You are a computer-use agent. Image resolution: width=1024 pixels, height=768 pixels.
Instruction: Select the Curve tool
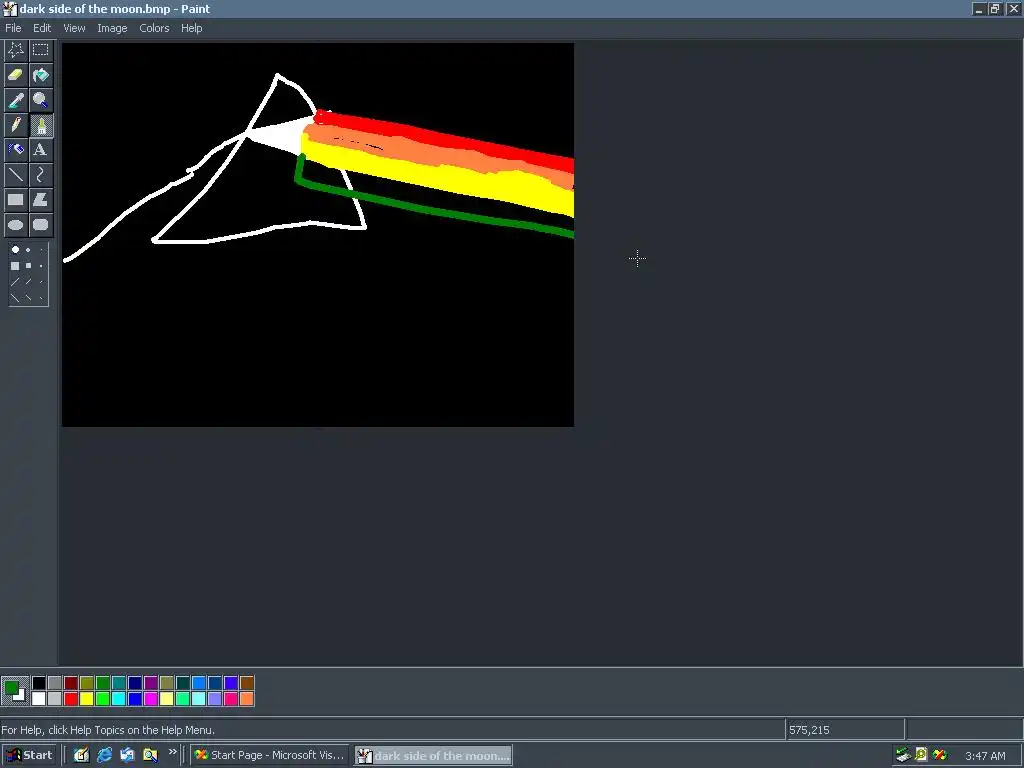(x=40, y=174)
